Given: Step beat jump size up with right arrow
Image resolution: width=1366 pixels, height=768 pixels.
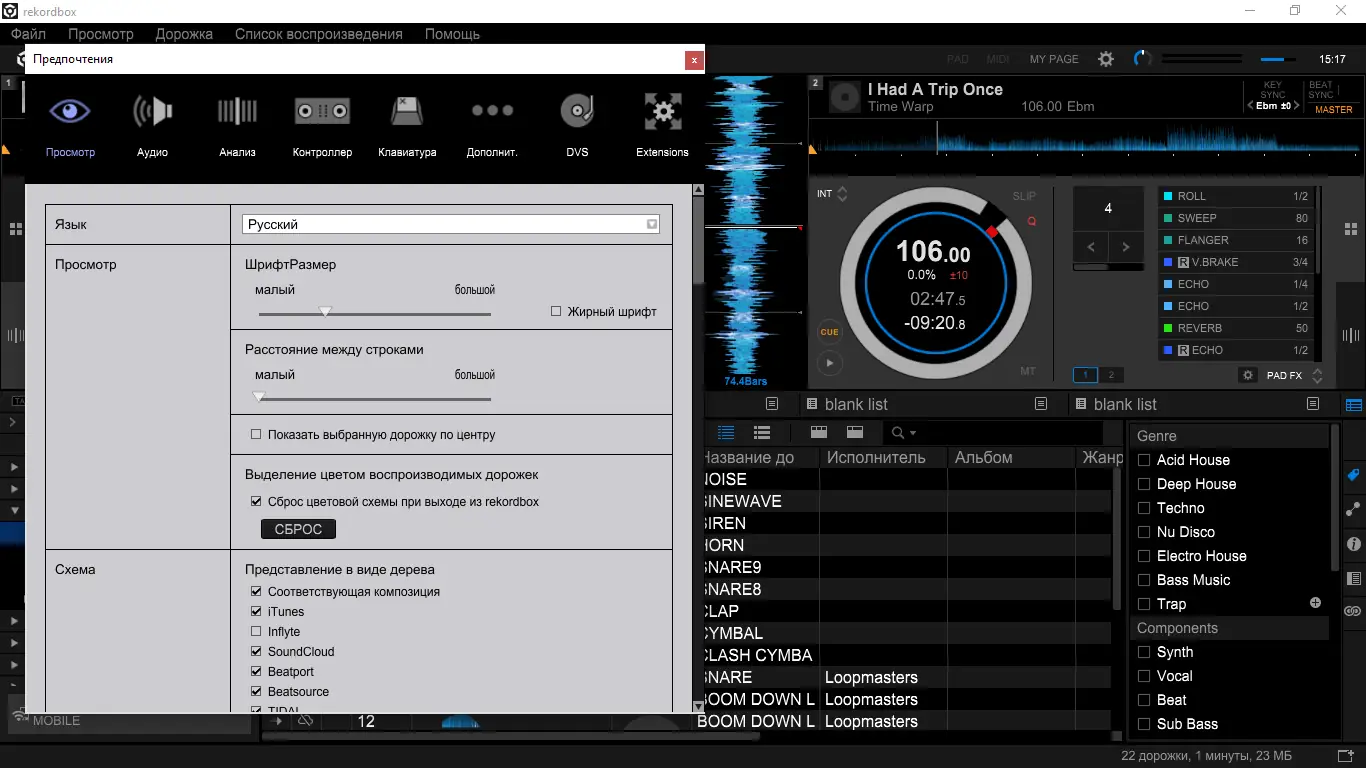Looking at the screenshot, I should 1126,247.
